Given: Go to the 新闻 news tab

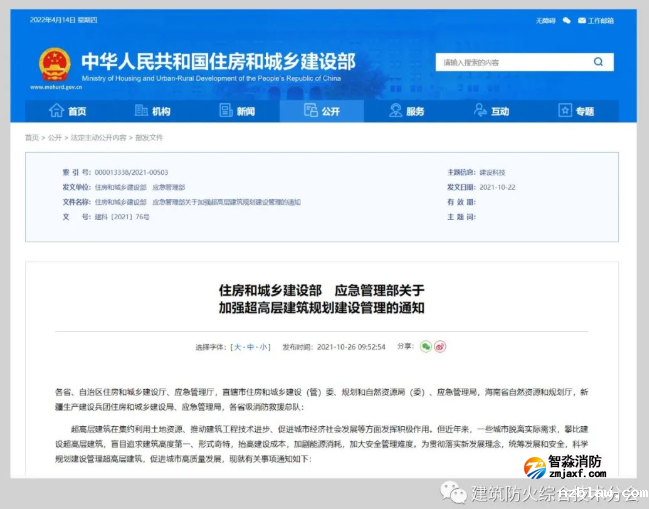Looking at the screenshot, I should 237,111.
